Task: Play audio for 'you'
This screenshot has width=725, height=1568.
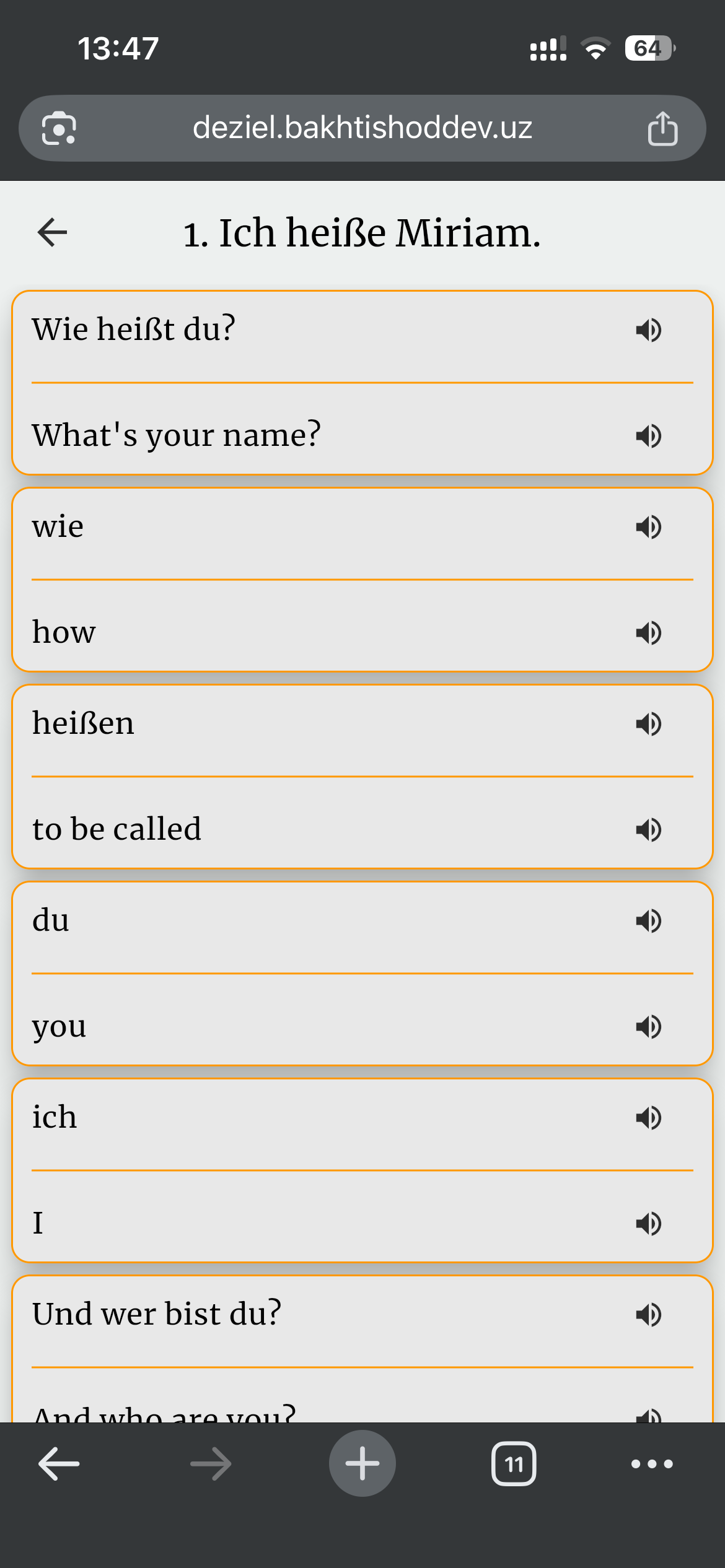Action: click(649, 1027)
